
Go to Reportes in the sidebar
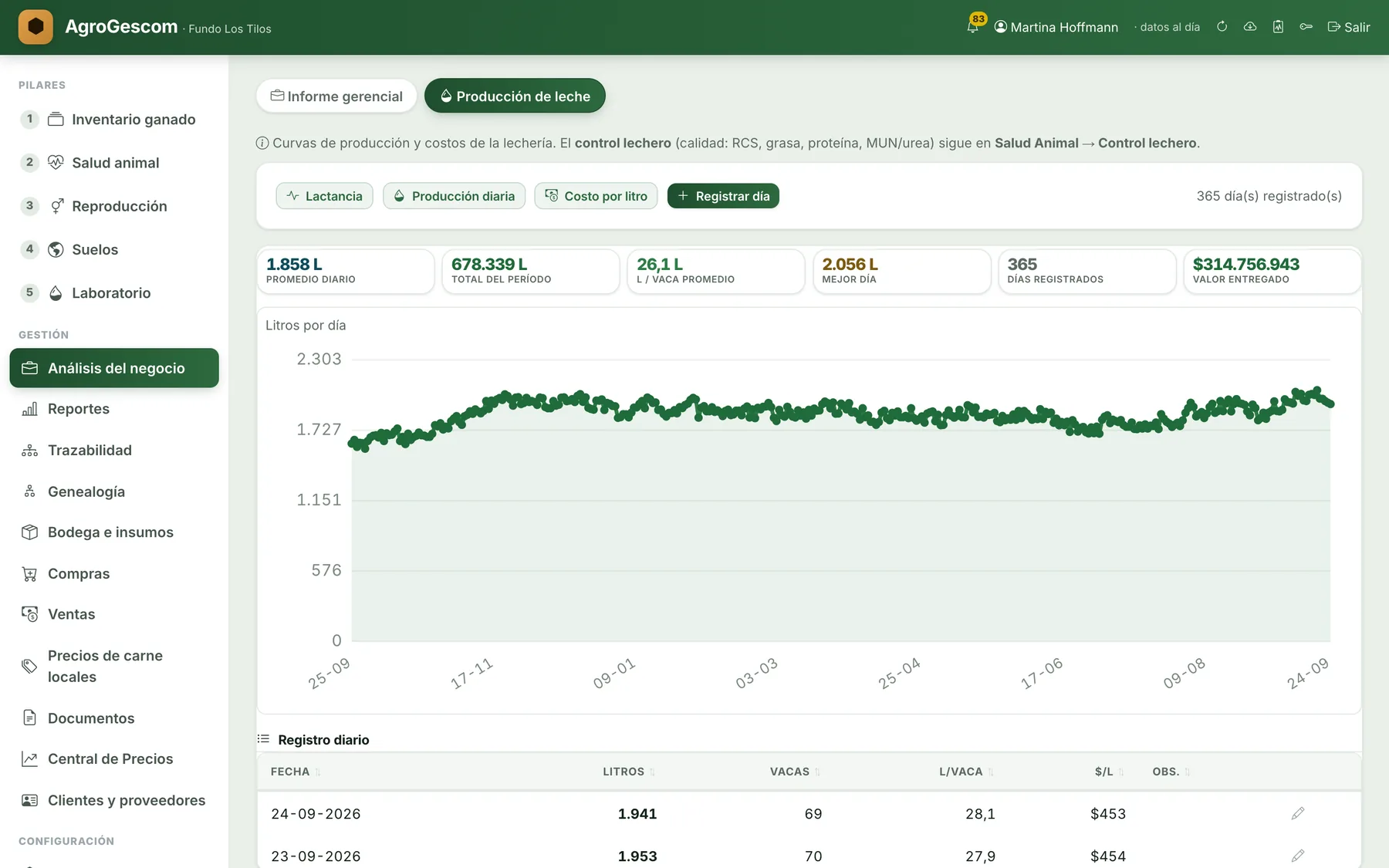click(114, 409)
